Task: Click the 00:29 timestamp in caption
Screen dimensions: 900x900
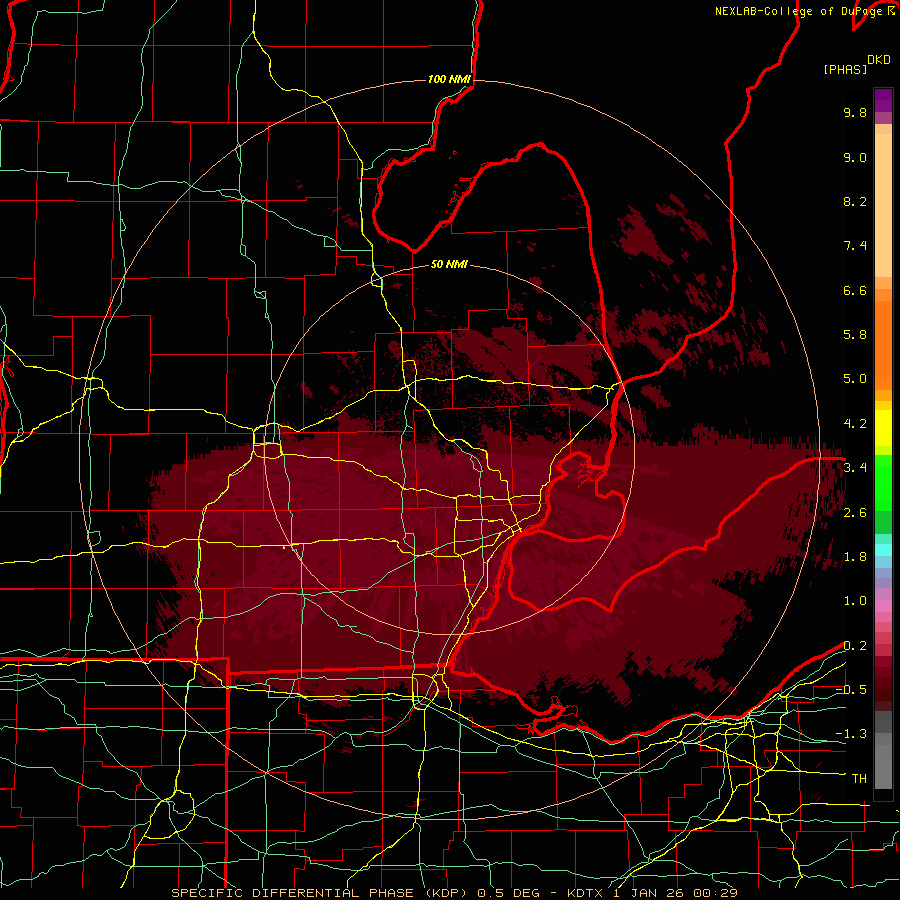Action: pos(717,893)
